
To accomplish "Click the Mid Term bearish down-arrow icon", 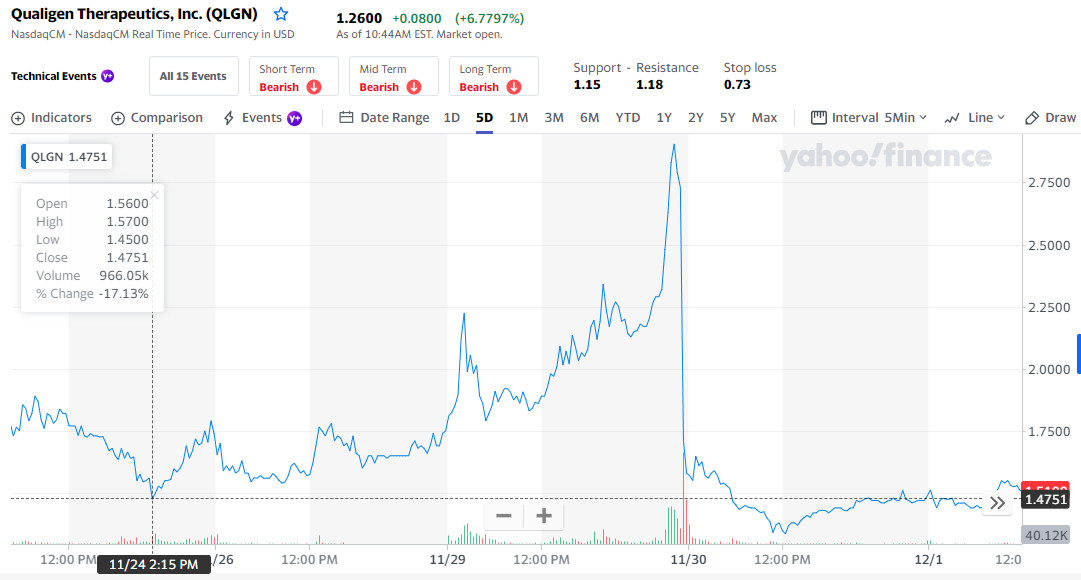I will click(414, 87).
